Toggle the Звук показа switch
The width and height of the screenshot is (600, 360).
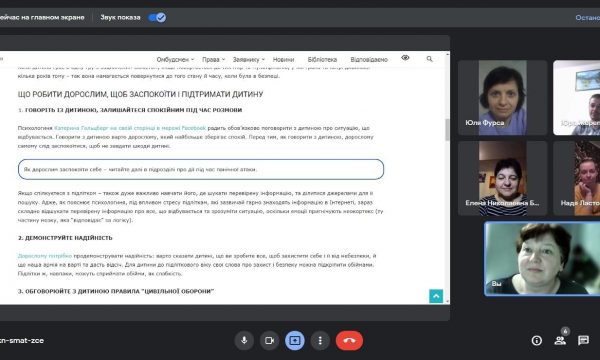(x=157, y=17)
